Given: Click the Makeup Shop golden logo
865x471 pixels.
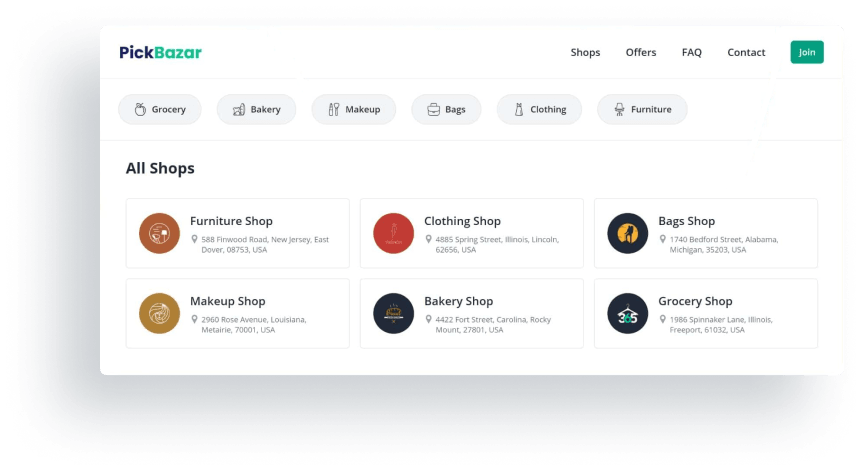Looking at the screenshot, I should [159, 313].
